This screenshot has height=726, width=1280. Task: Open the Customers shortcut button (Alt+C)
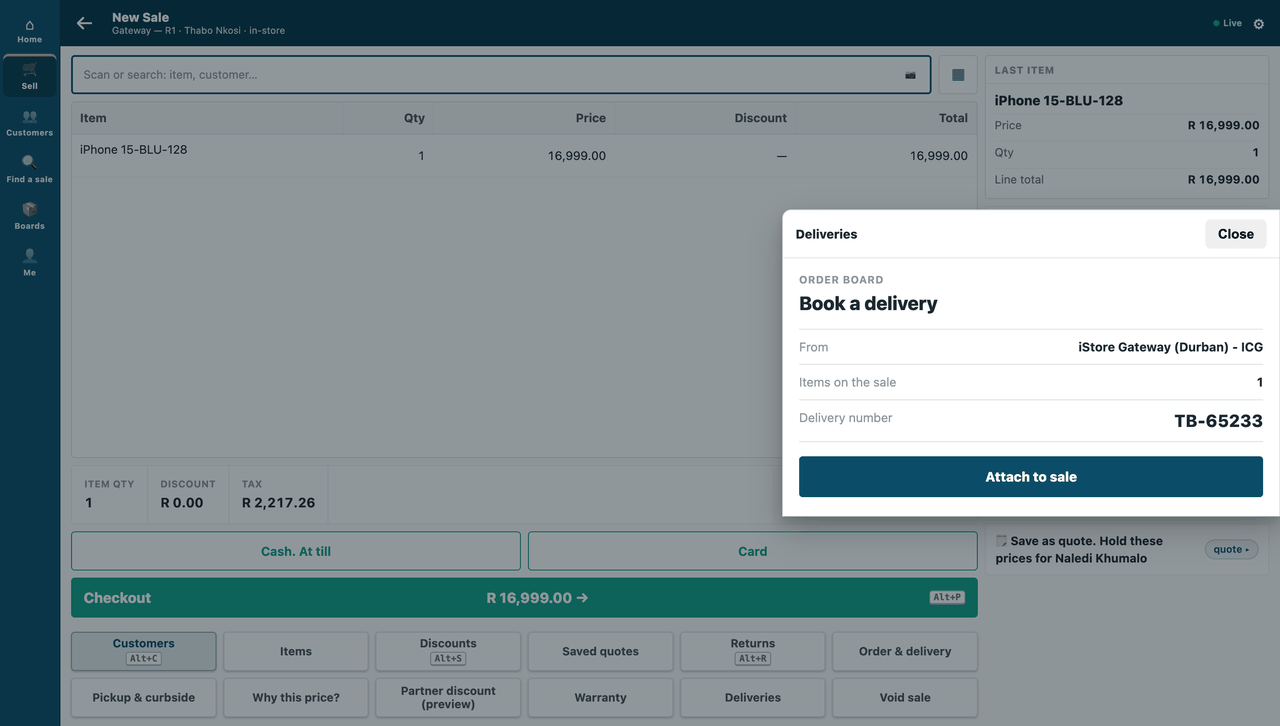click(x=144, y=651)
